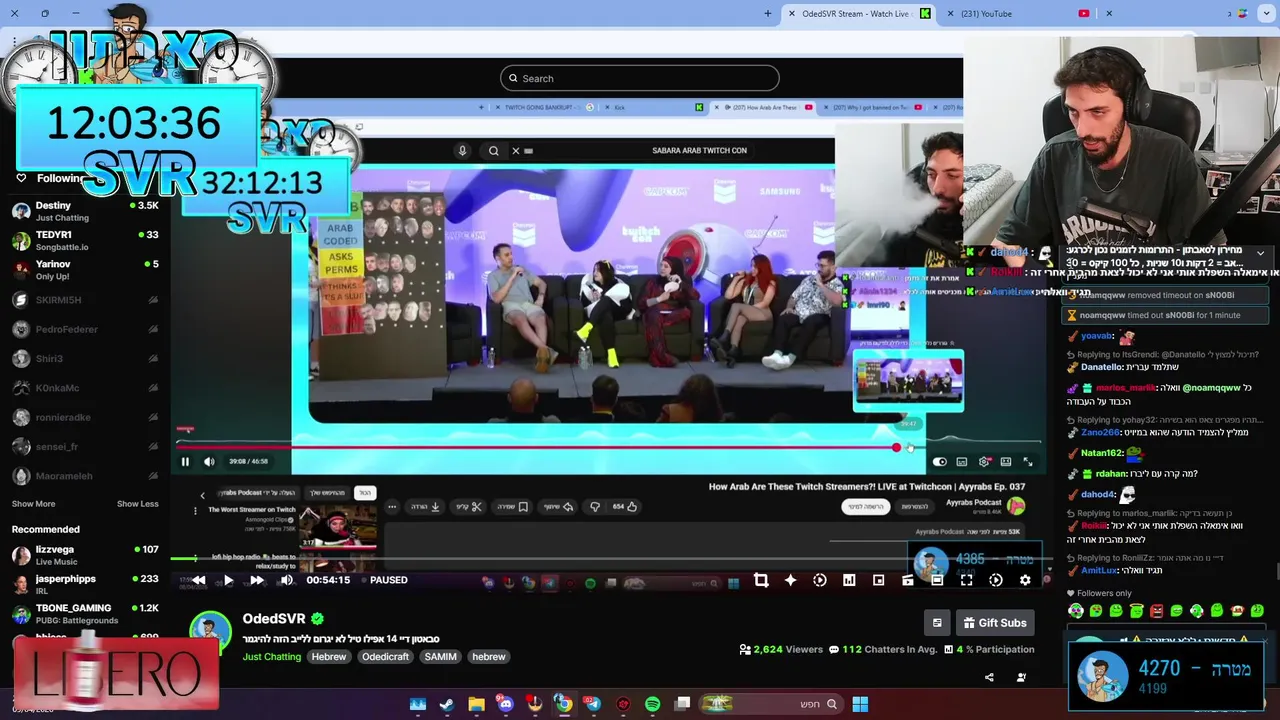Open the Kick player settings gear
Screen dimensions: 1280x720
1025,580
